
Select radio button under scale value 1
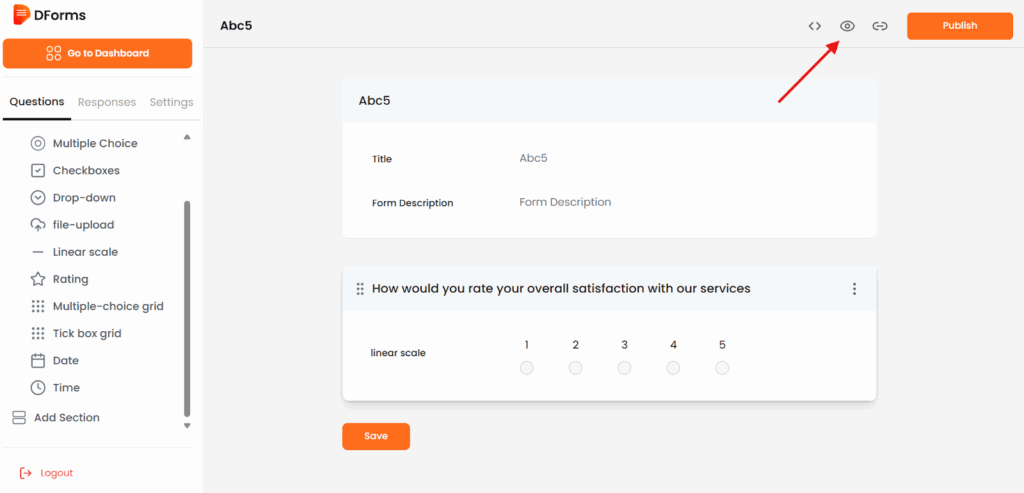[x=527, y=368]
